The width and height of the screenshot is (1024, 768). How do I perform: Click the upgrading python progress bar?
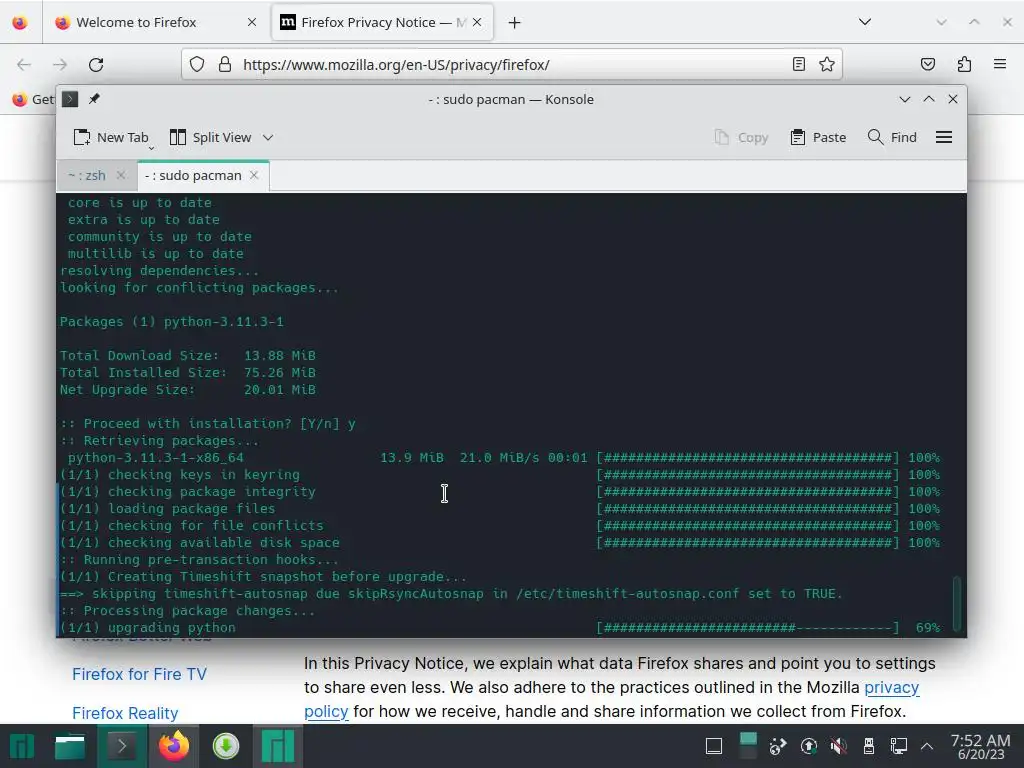(748, 628)
